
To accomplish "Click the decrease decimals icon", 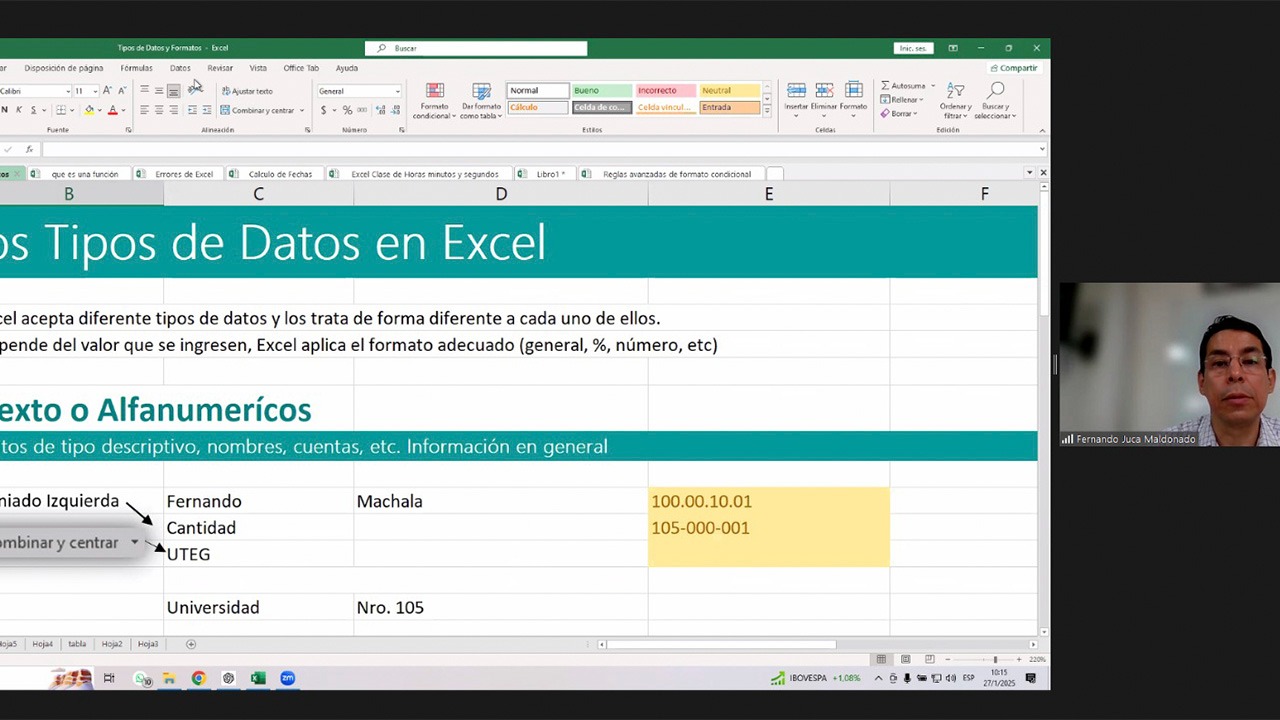I will click(x=395, y=110).
